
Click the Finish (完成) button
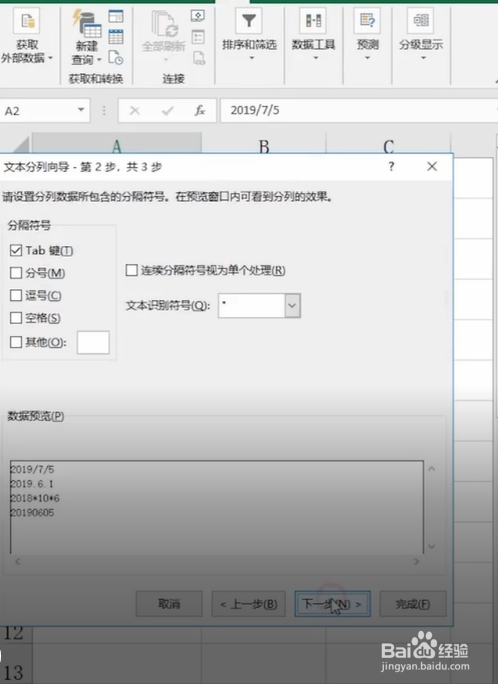click(413, 604)
